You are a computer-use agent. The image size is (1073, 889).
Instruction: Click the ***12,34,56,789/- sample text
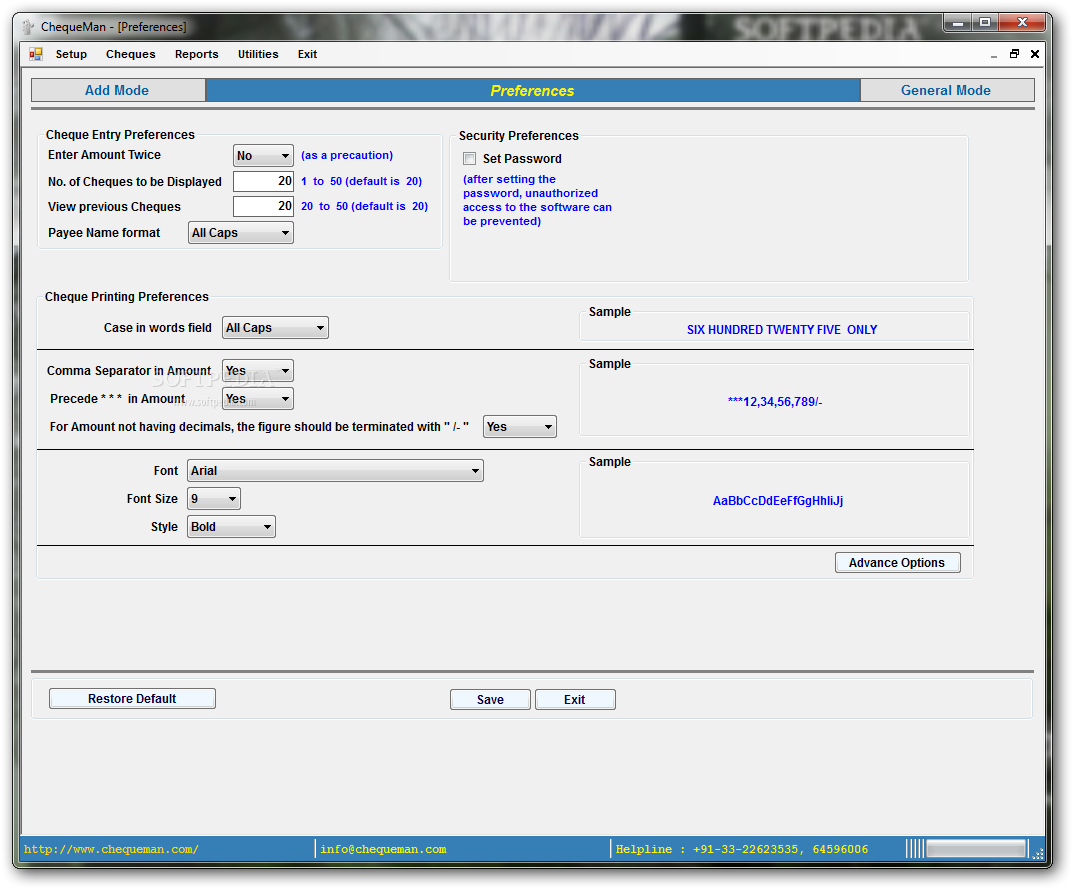775,402
